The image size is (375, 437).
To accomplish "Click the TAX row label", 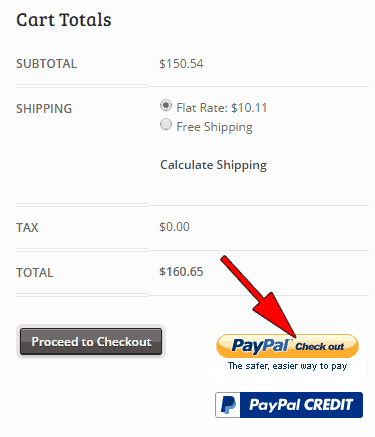I will coord(27,228).
